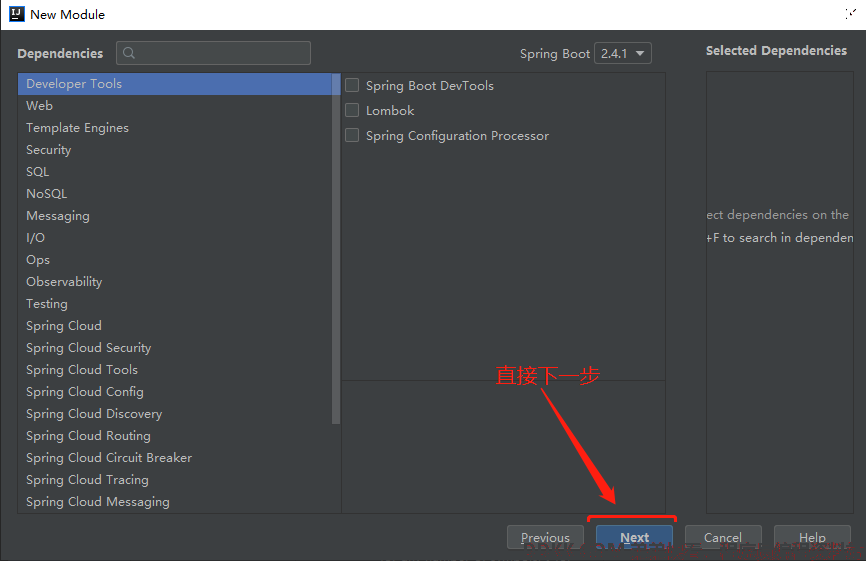Viewport: 866px width, 561px height.
Task: Select the Ops category
Action: point(175,260)
